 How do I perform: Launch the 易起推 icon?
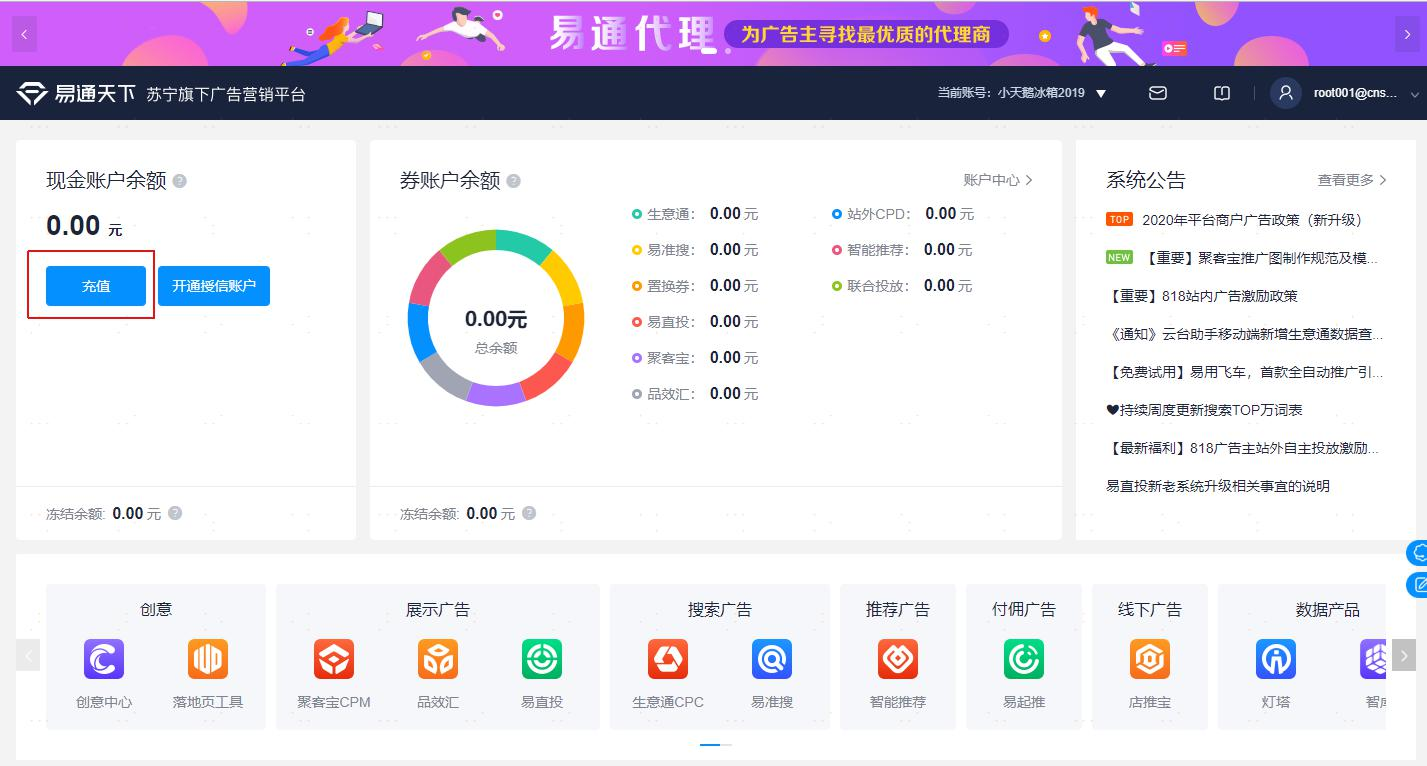[1024, 660]
